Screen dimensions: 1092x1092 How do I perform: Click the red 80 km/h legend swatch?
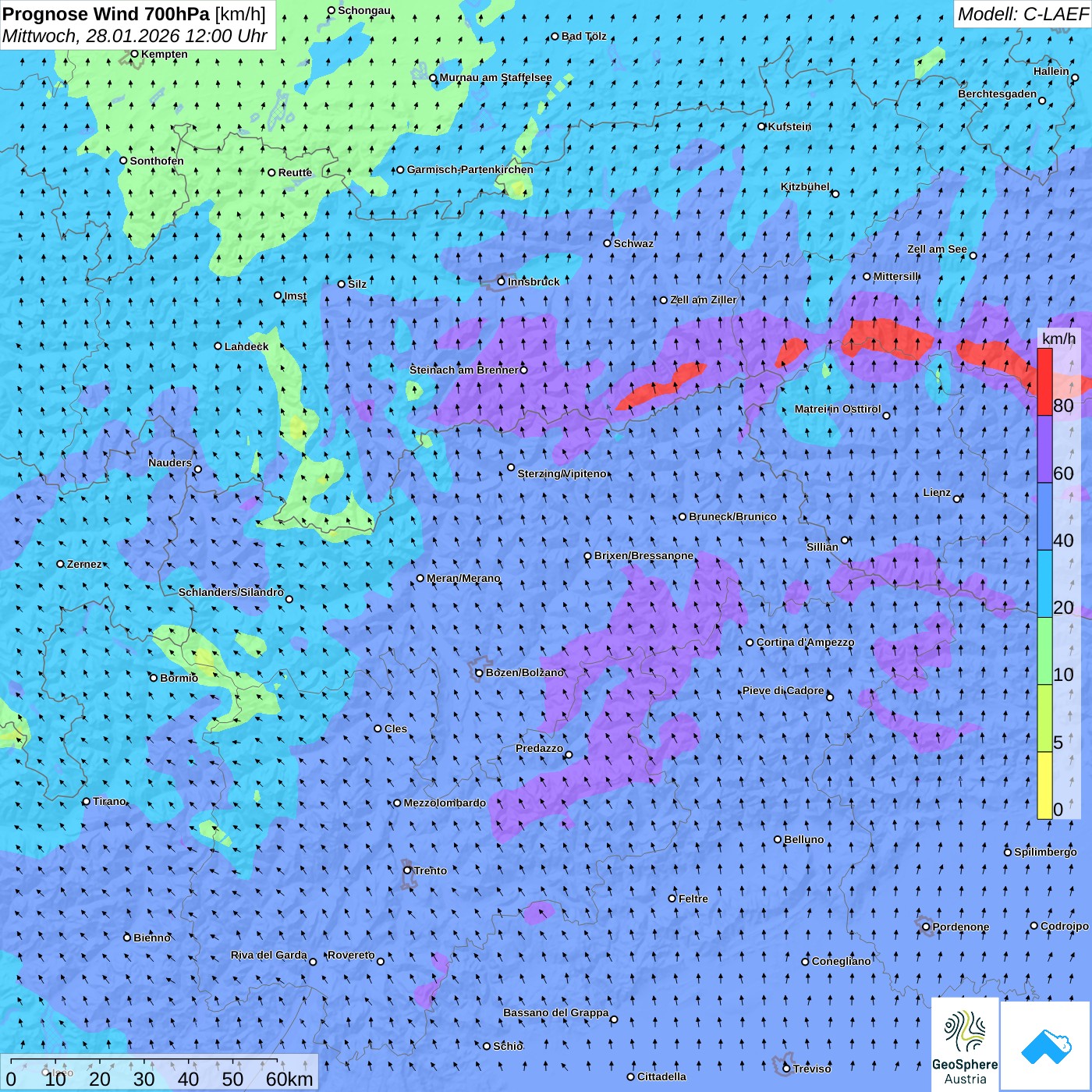pos(1044,381)
